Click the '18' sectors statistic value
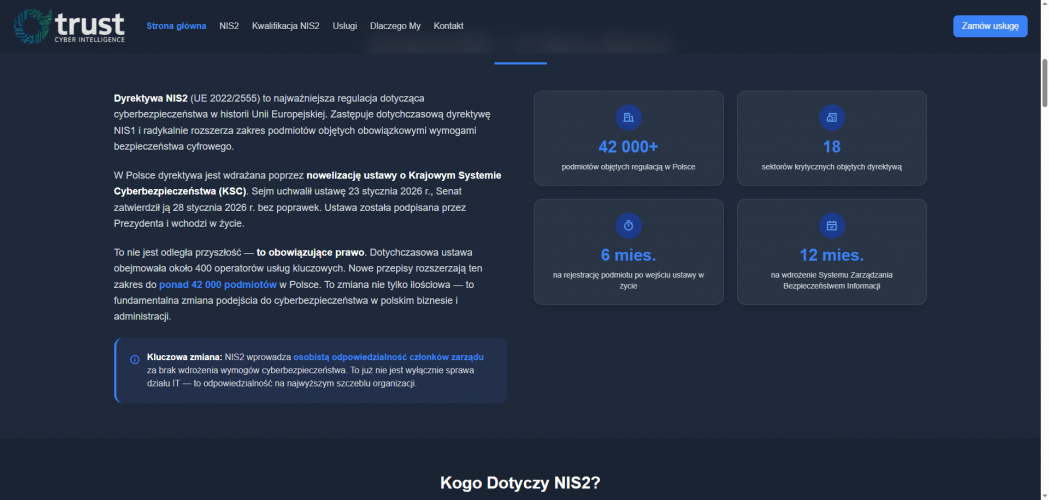Image resolution: width=1049 pixels, height=500 pixels. [832, 147]
